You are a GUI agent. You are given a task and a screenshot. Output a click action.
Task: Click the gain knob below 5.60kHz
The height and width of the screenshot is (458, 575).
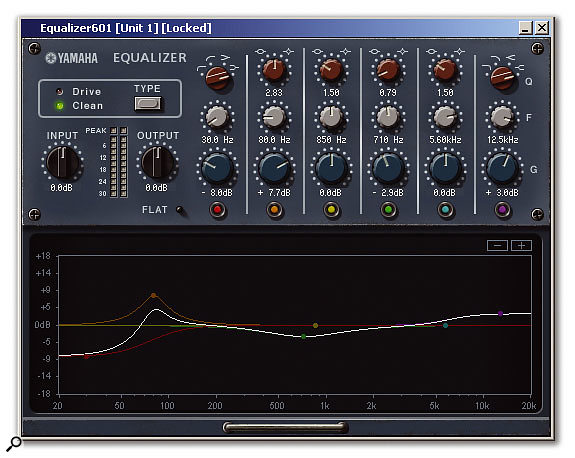(x=445, y=168)
